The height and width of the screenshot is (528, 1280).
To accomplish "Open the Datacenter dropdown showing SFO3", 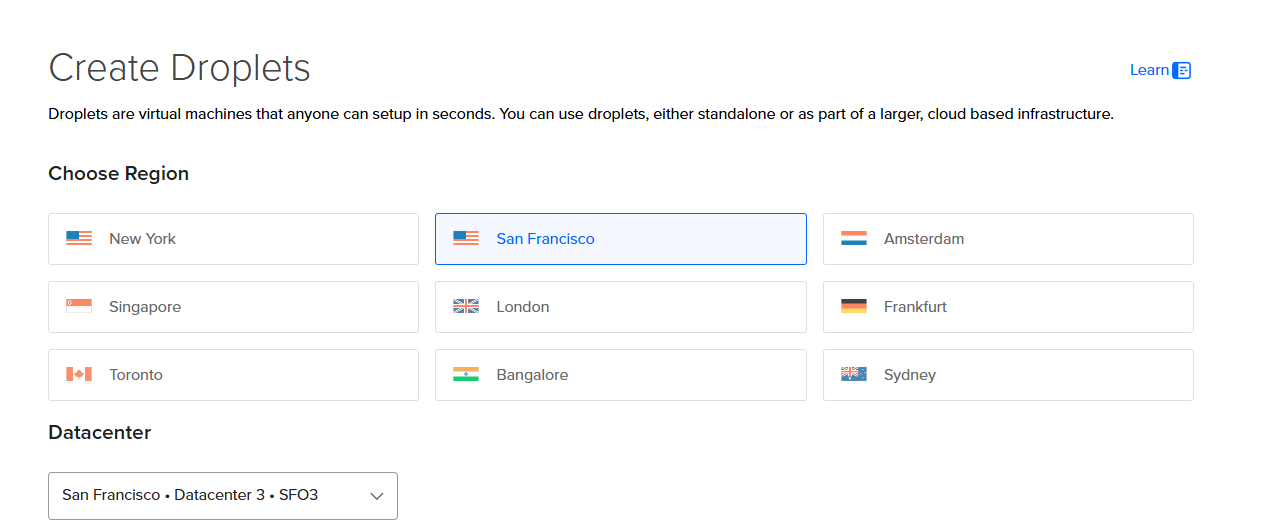I will (x=223, y=496).
